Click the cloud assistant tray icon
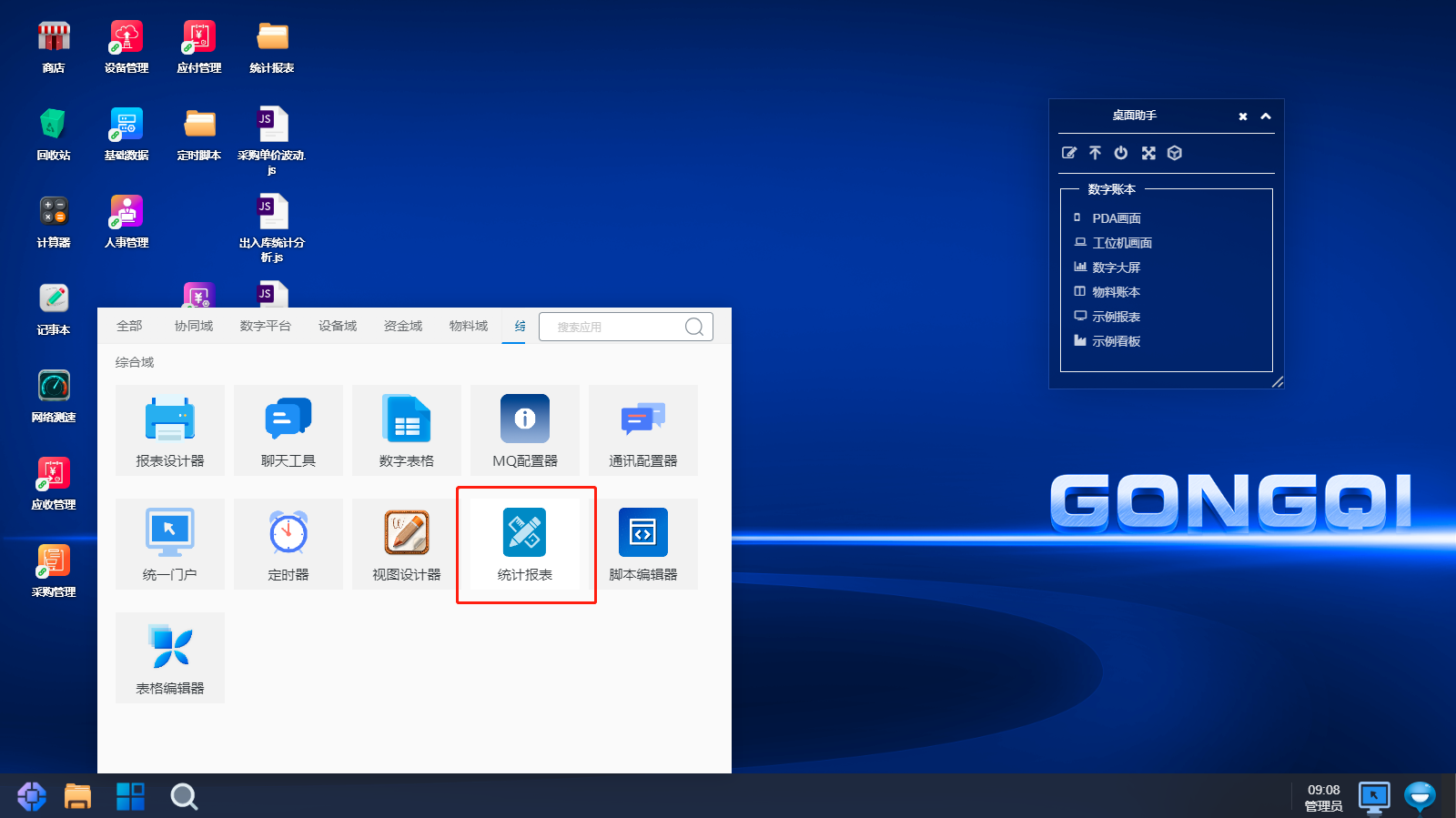Image resolution: width=1456 pixels, height=818 pixels. 1420,797
